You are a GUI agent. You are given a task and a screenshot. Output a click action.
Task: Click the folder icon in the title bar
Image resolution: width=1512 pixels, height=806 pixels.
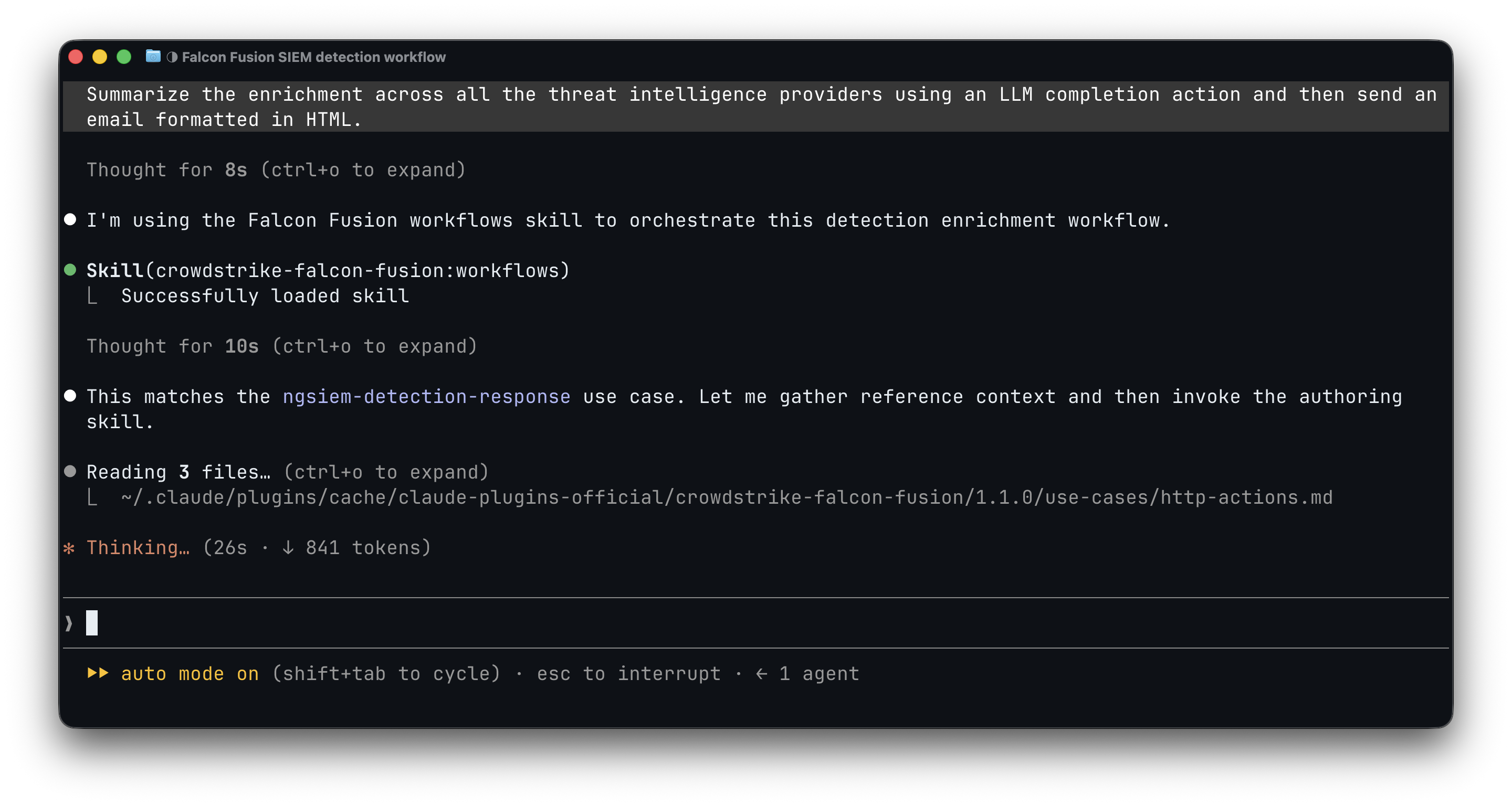click(153, 56)
